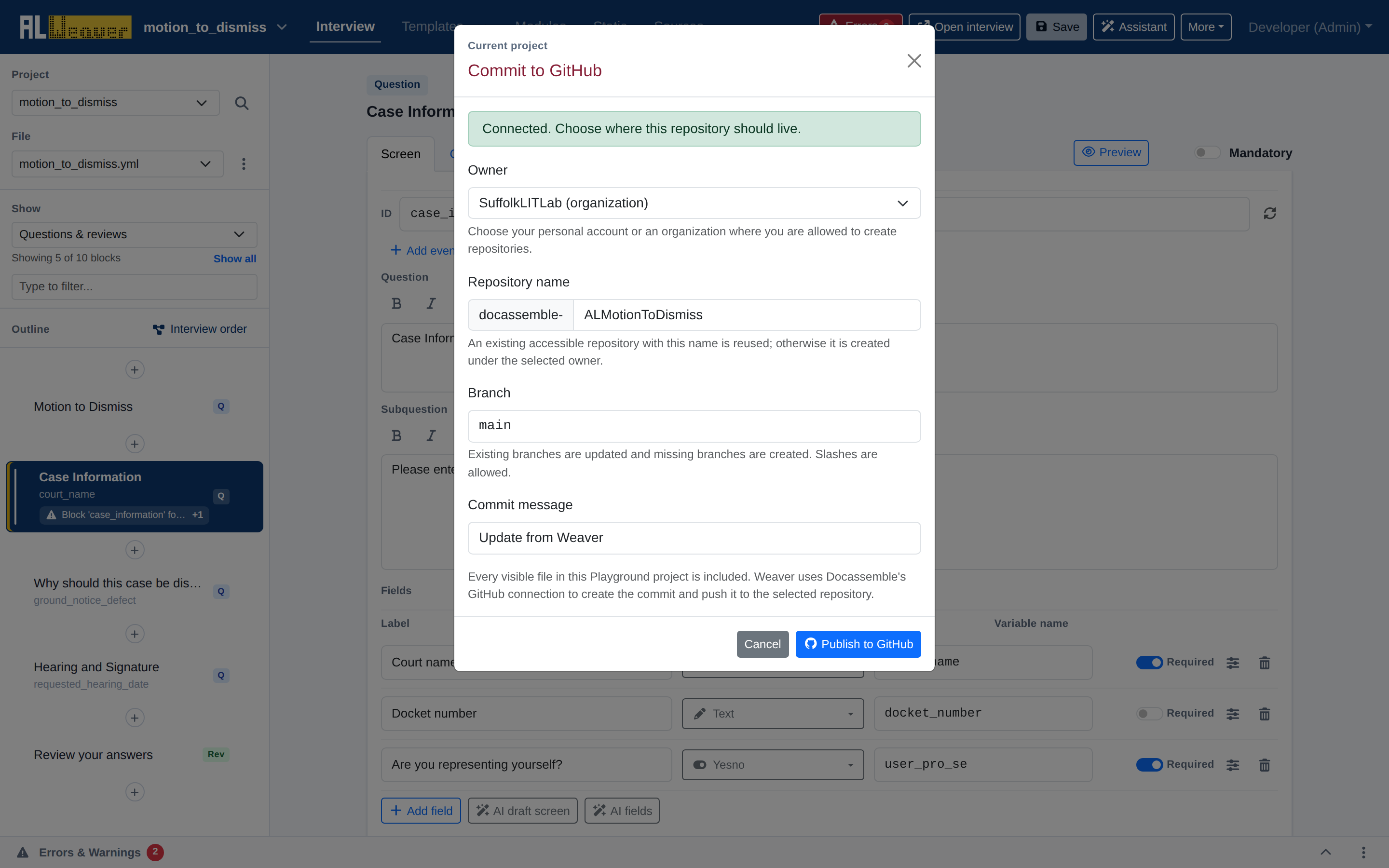
Task: Click Cancel in dialog
Action: point(762,644)
